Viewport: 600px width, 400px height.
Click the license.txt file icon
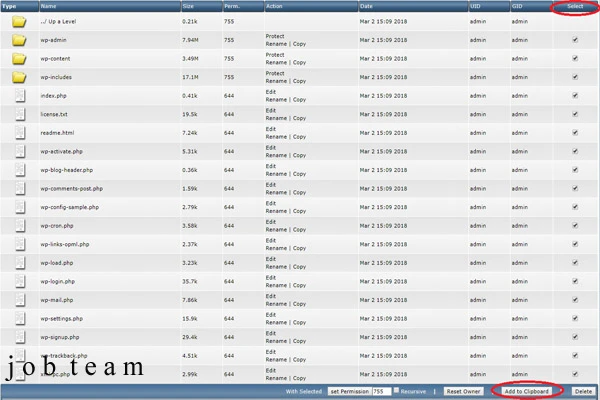coord(19,114)
